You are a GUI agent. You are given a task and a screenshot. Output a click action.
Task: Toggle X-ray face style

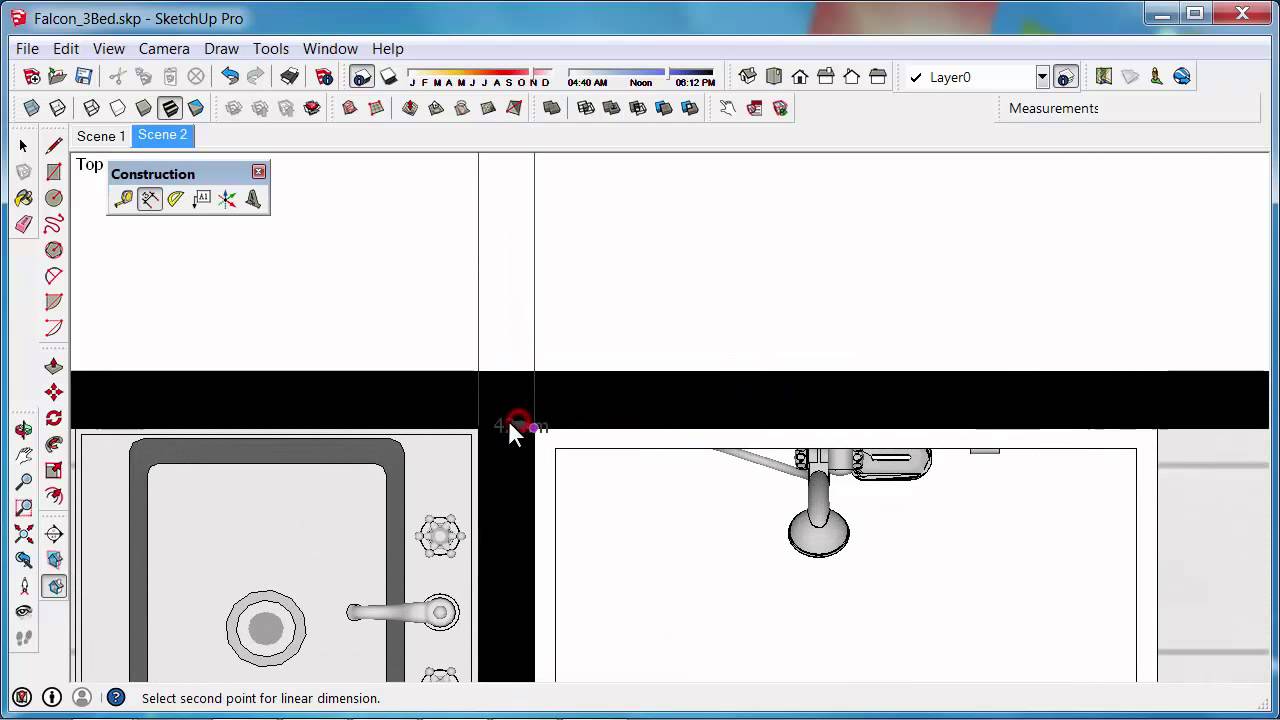point(32,108)
